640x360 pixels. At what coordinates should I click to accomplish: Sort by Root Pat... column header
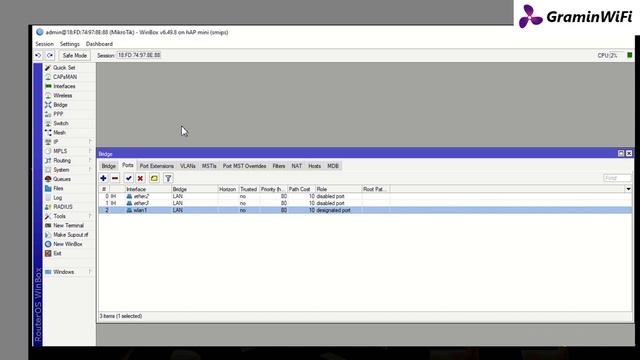(x=376, y=189)
